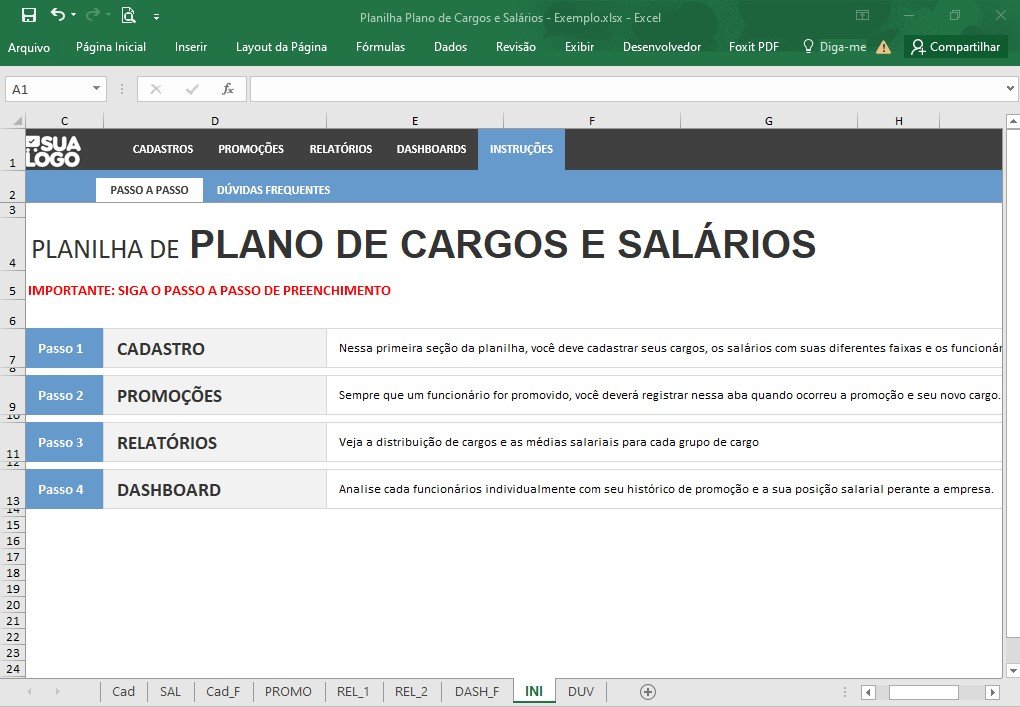Click the Print Preview icon

coord(128,15)
